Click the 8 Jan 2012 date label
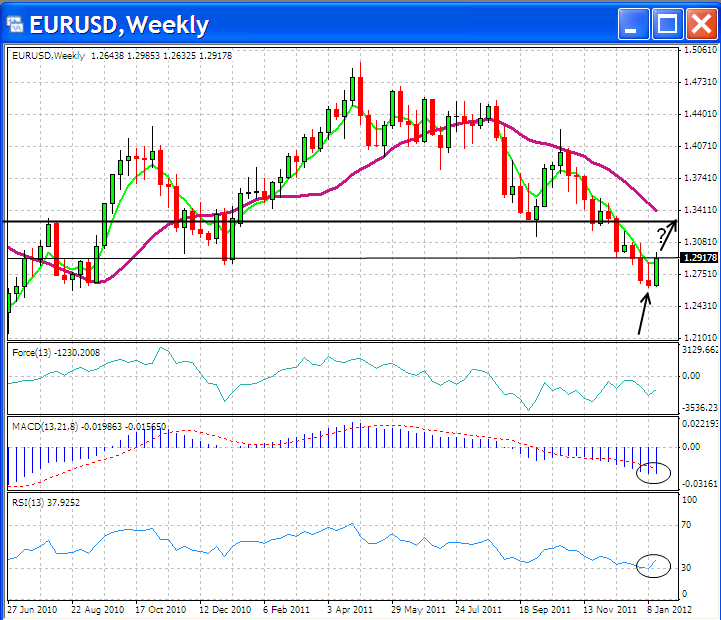The height and width of the screenshot is (620, 721). pos(670,610)
